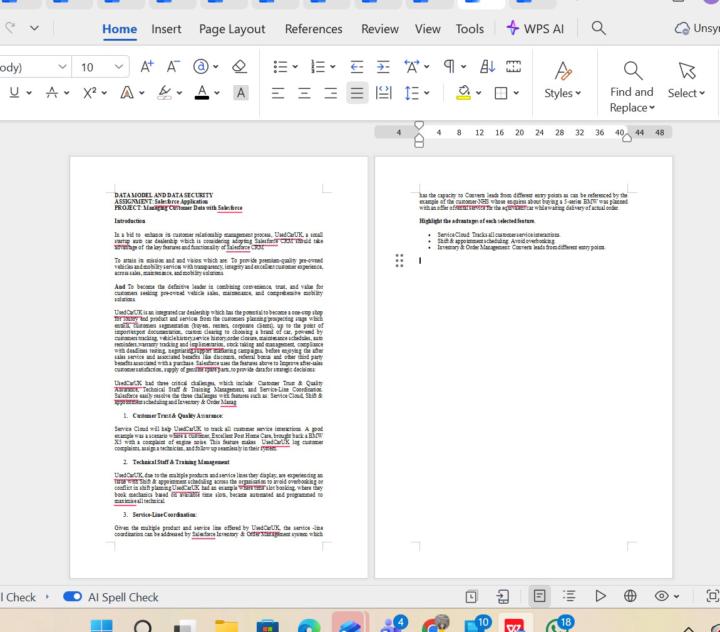Apply distributed alignment
Viewport: 720px width, 632px height.
383,93
